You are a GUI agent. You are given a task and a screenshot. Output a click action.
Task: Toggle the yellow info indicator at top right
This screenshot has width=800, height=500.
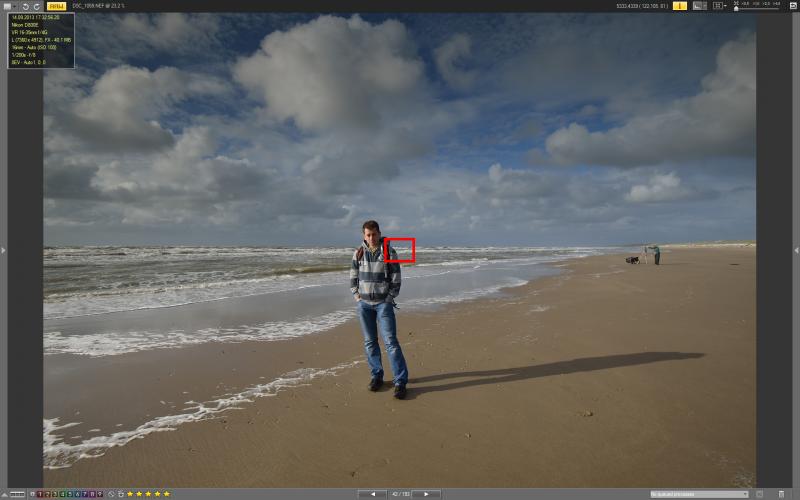point(680,6)
